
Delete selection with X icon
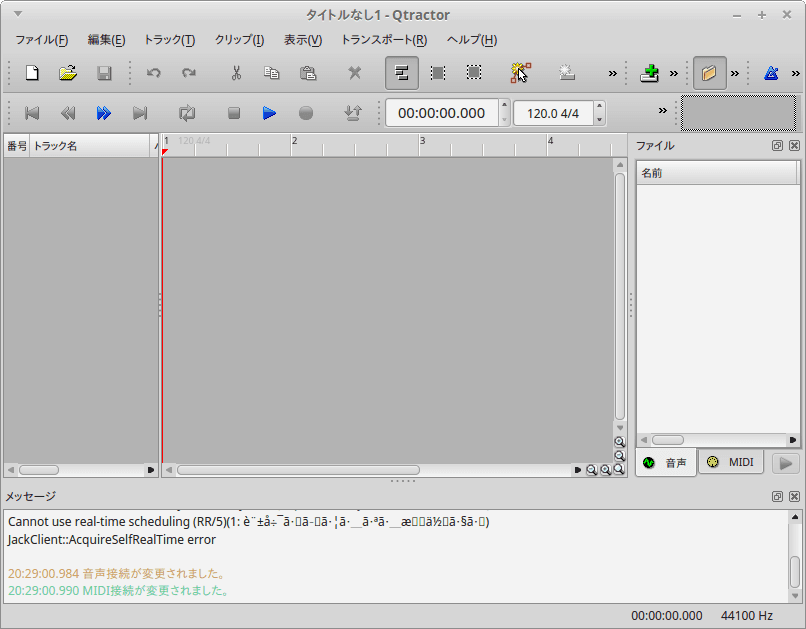pos(354,73)
